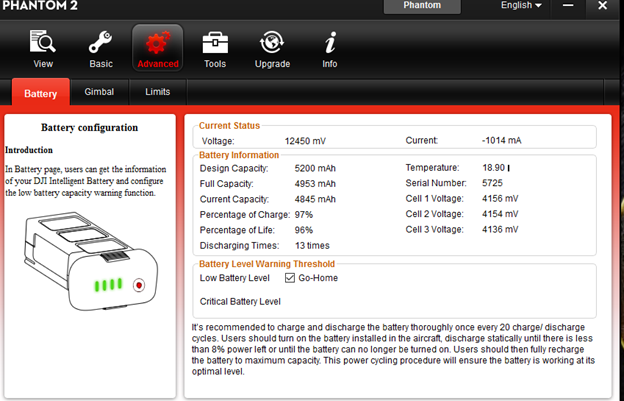Click the Critical Battery Level label
This screenshot has width=624, height=401.
coord(240,302)
